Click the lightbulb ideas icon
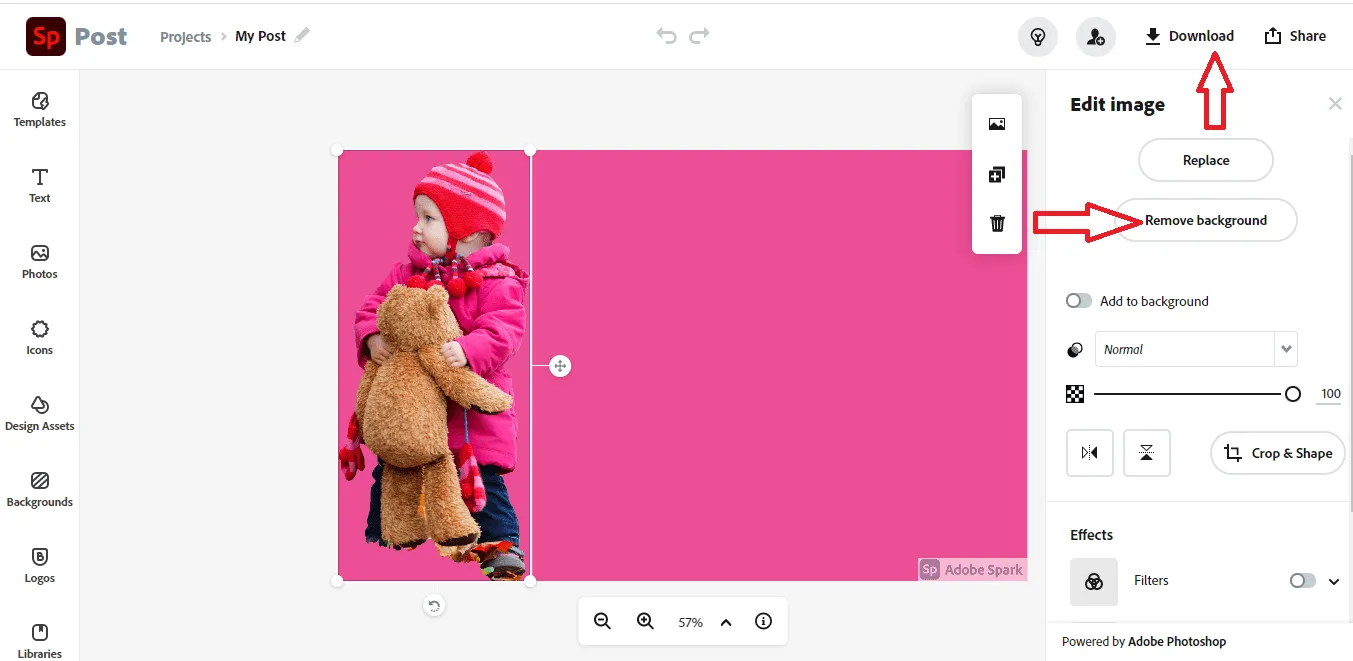Screen dimensions: 1353x661 click(1038, 37)
